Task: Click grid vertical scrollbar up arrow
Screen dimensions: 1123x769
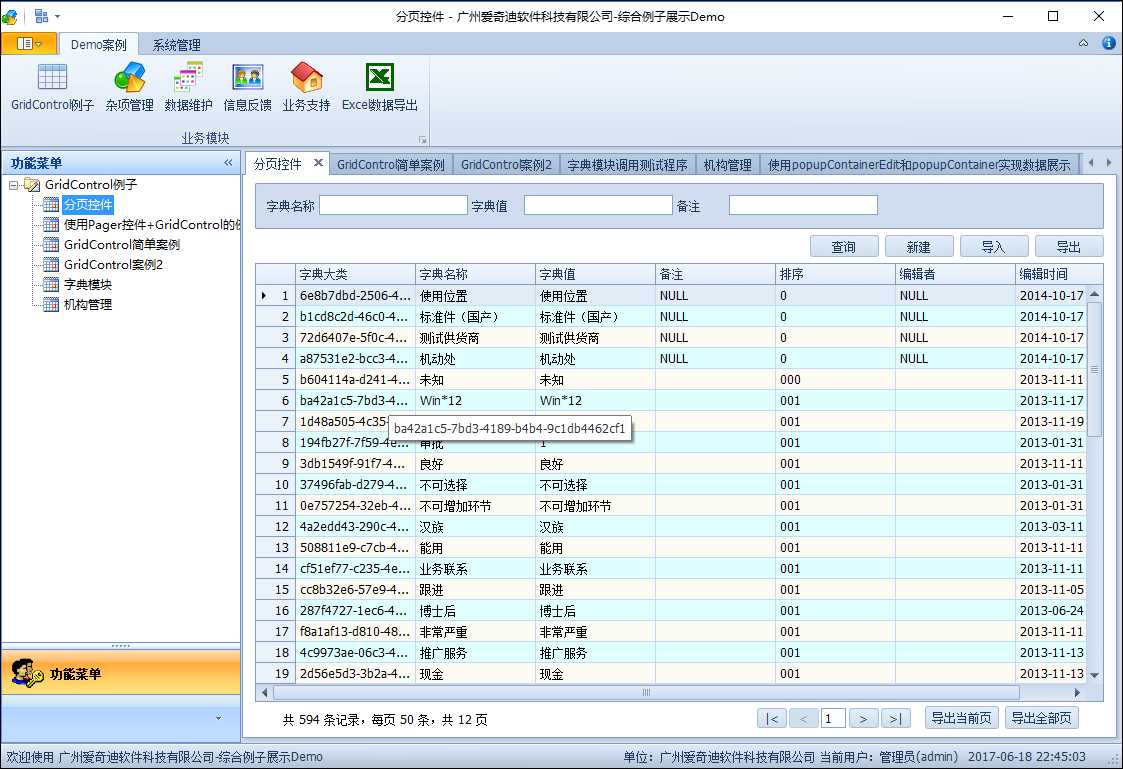Action: [x=1094, y=294]
